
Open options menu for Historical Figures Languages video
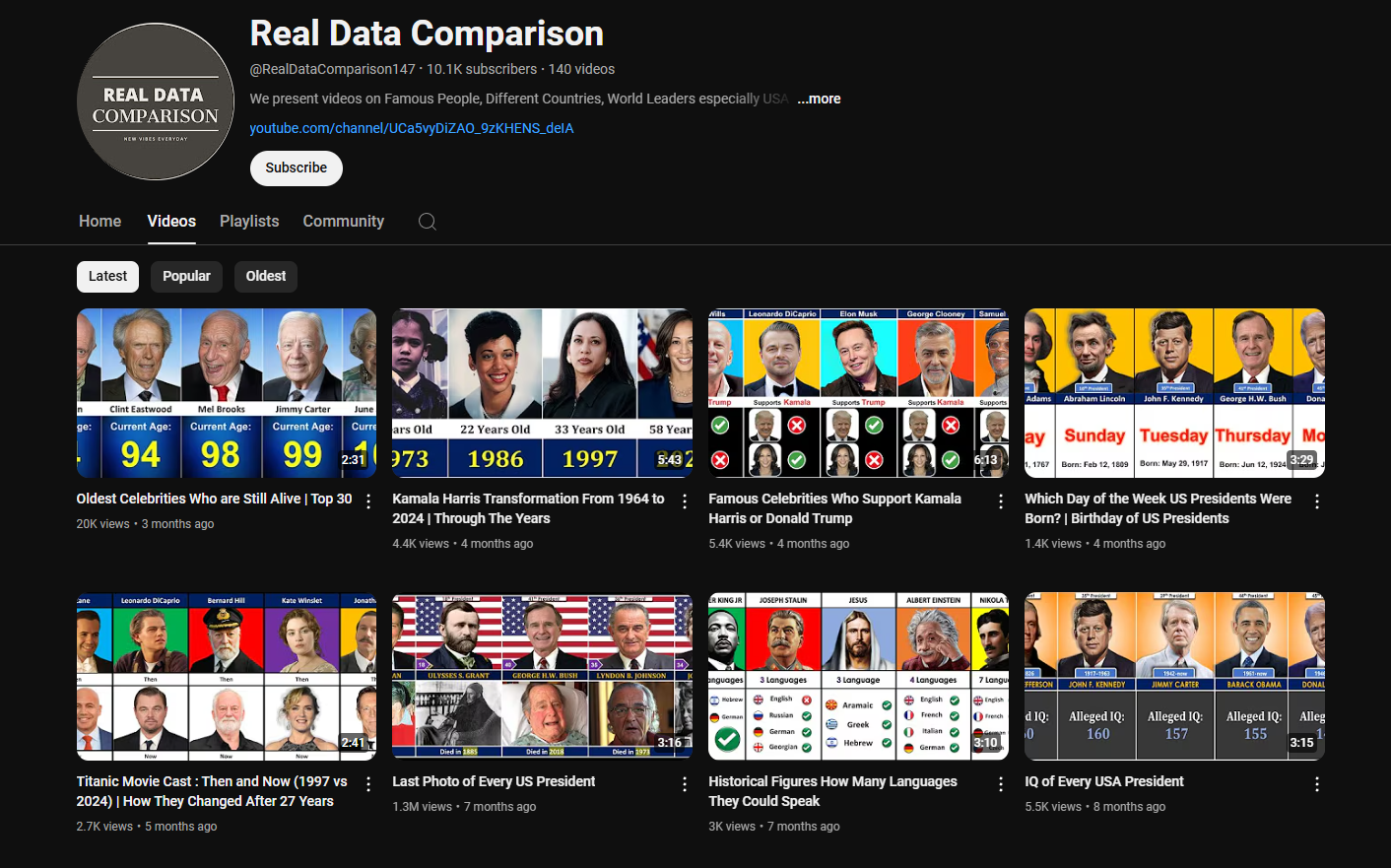pyautogui.click(x=1001, y=784)
